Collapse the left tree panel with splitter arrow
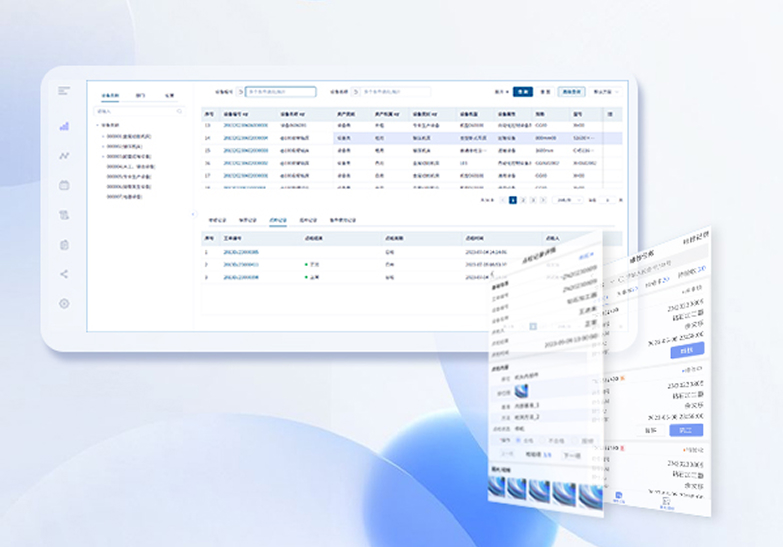Image resolution: width=783 pixels, height=547 pixels. tap(193, 214)
